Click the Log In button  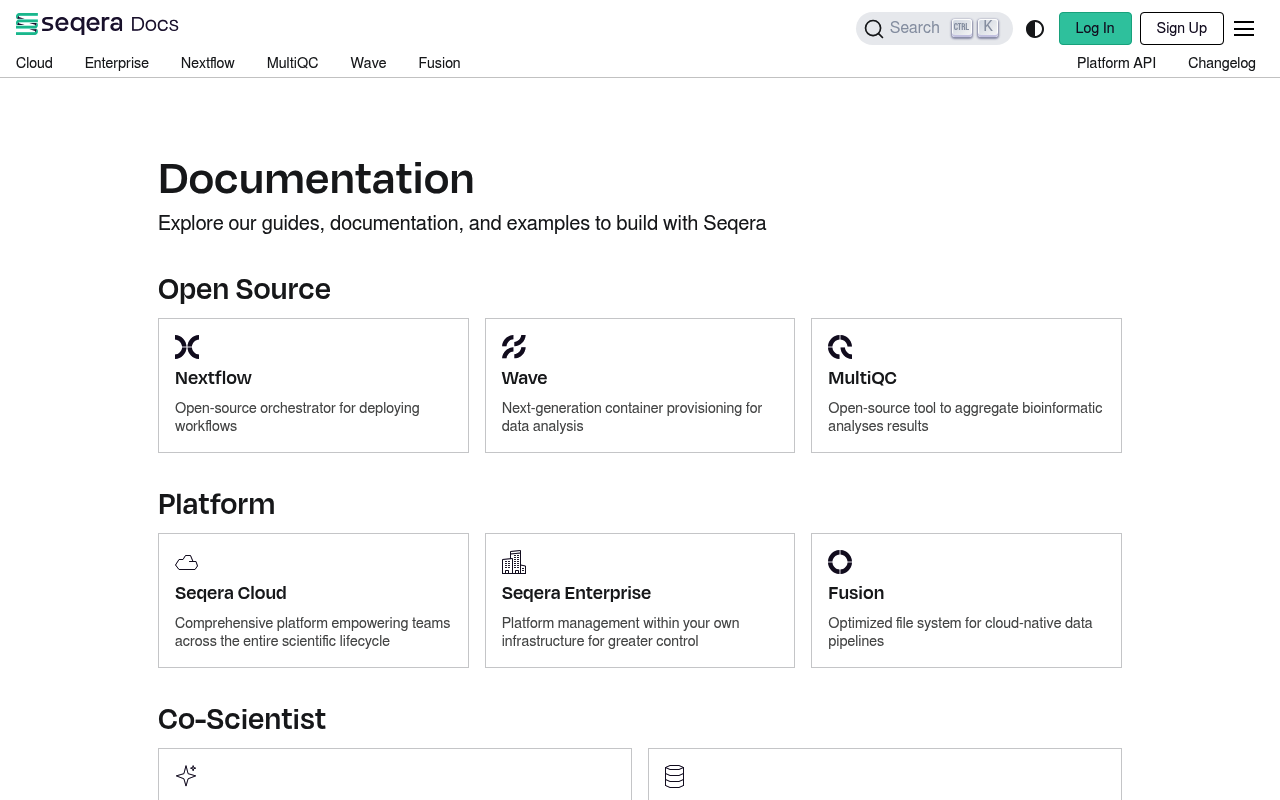1095,28
